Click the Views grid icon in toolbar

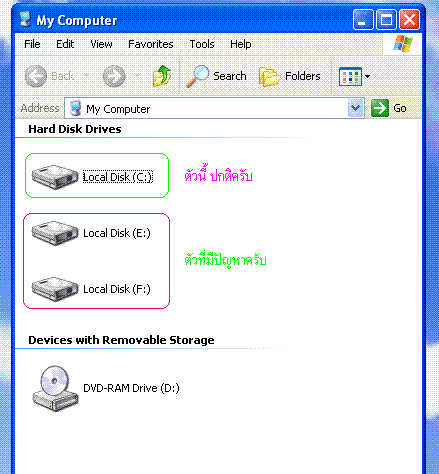[x=350, y=76]
